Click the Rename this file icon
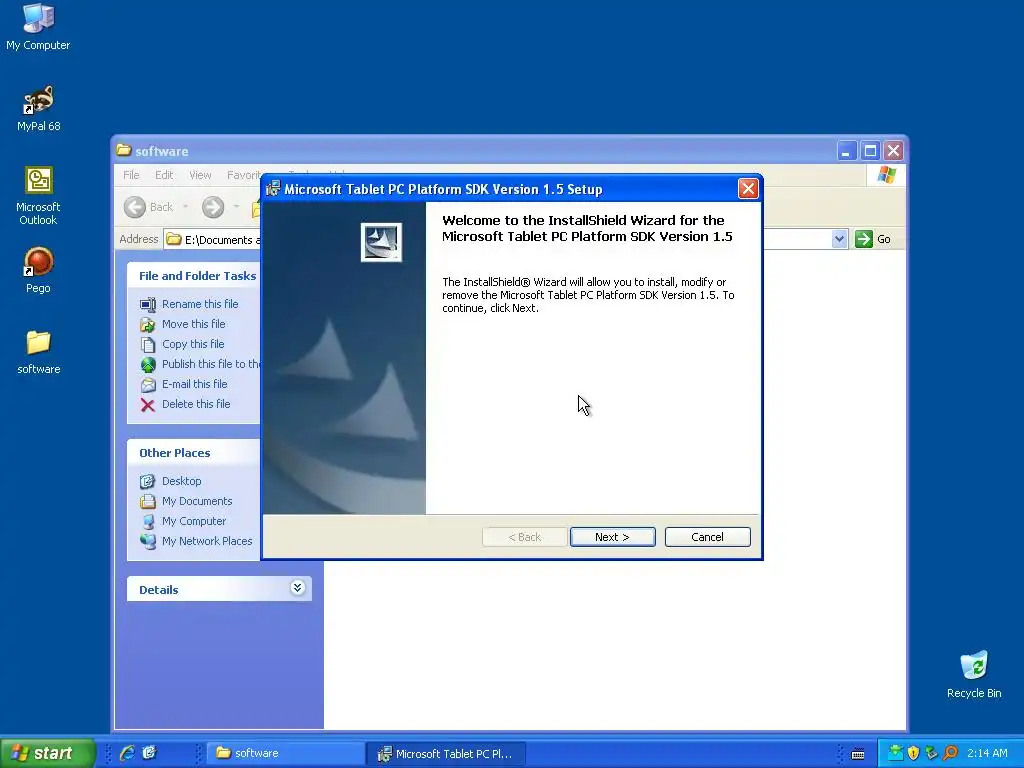This screenshot has width=1024, height=768. 148,304
